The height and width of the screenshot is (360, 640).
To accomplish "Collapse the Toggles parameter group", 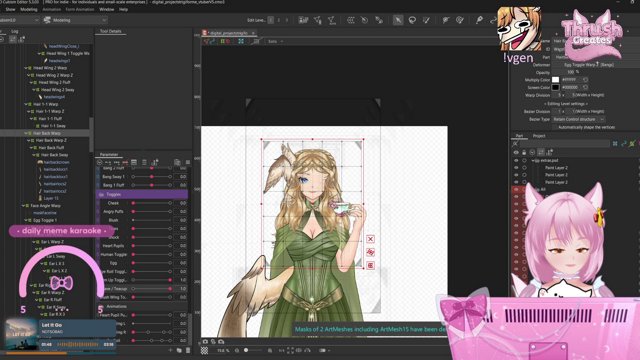I will pos(100,195).
